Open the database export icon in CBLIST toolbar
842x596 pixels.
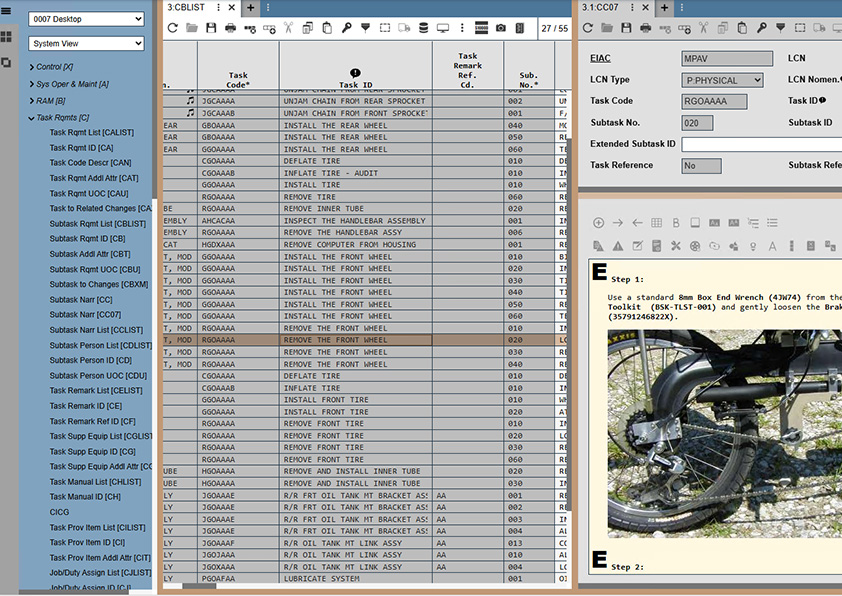point(421,28)
